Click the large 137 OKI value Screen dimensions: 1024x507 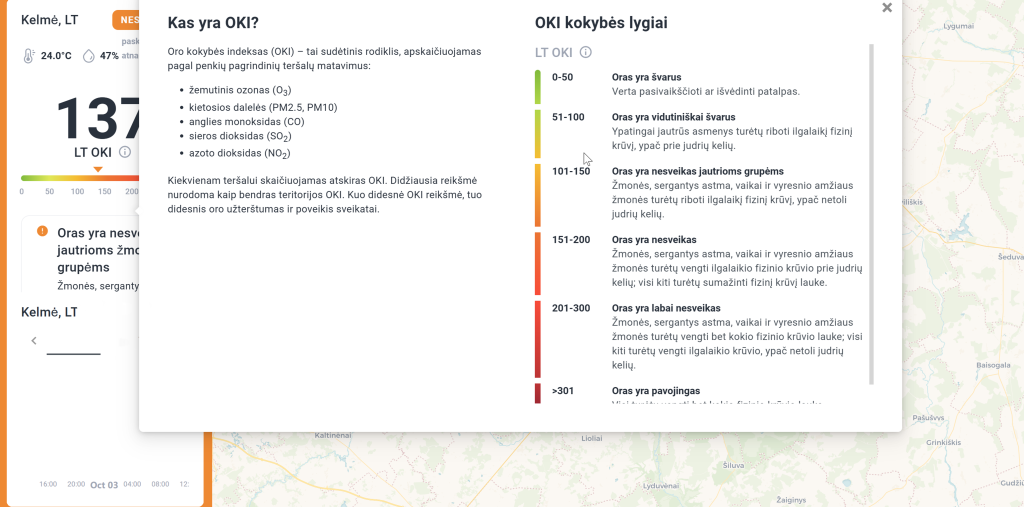coord(98,118)
